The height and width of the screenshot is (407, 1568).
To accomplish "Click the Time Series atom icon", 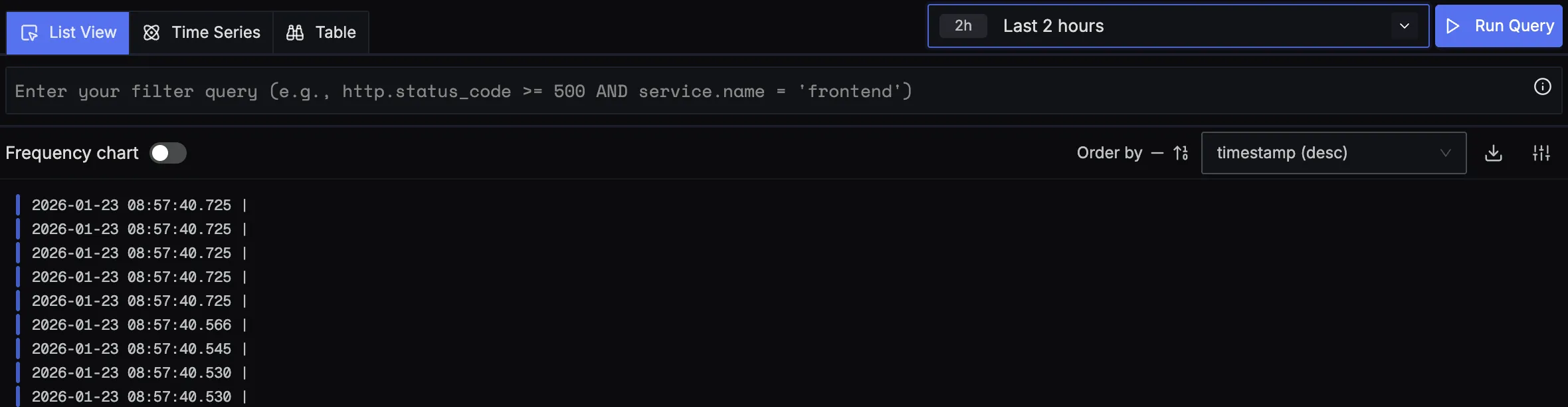I will (x=151, y=33).
